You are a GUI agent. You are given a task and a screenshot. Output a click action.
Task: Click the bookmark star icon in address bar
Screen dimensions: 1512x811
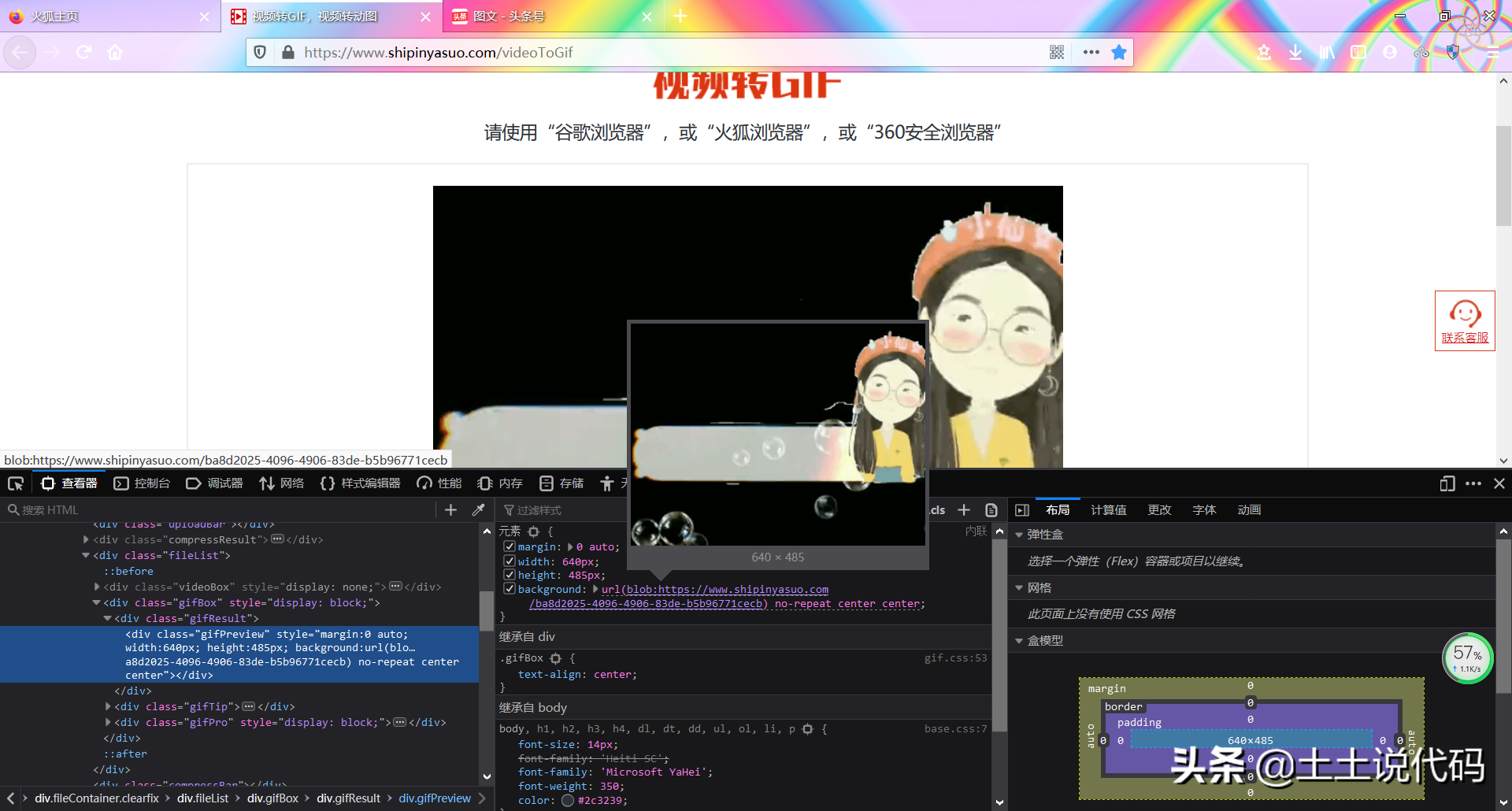pos(1118,53)
